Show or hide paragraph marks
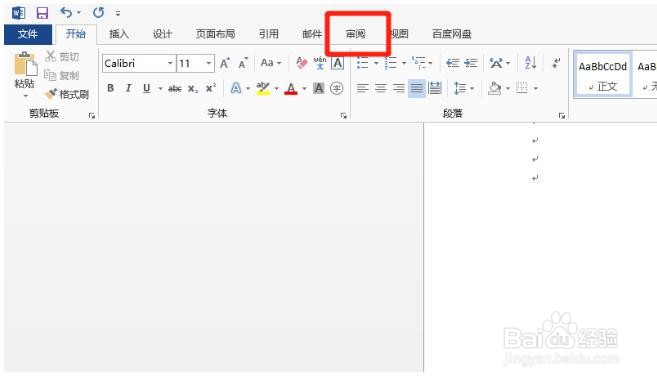 tap(556, 63)
